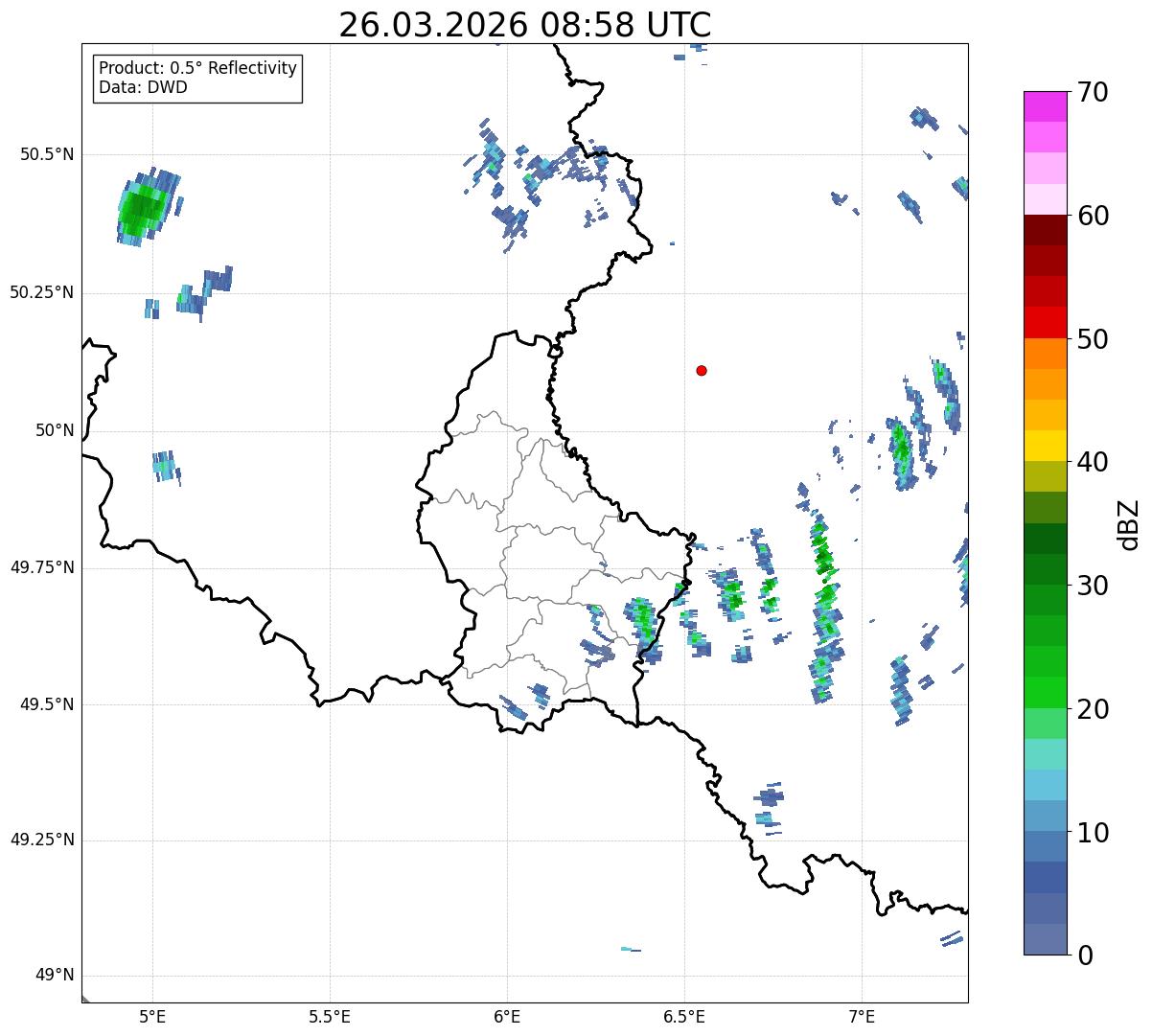This screenshot has height=1036, width=1152.
Task: Click the "Data: DWD" label
Action: click(143, 87)
